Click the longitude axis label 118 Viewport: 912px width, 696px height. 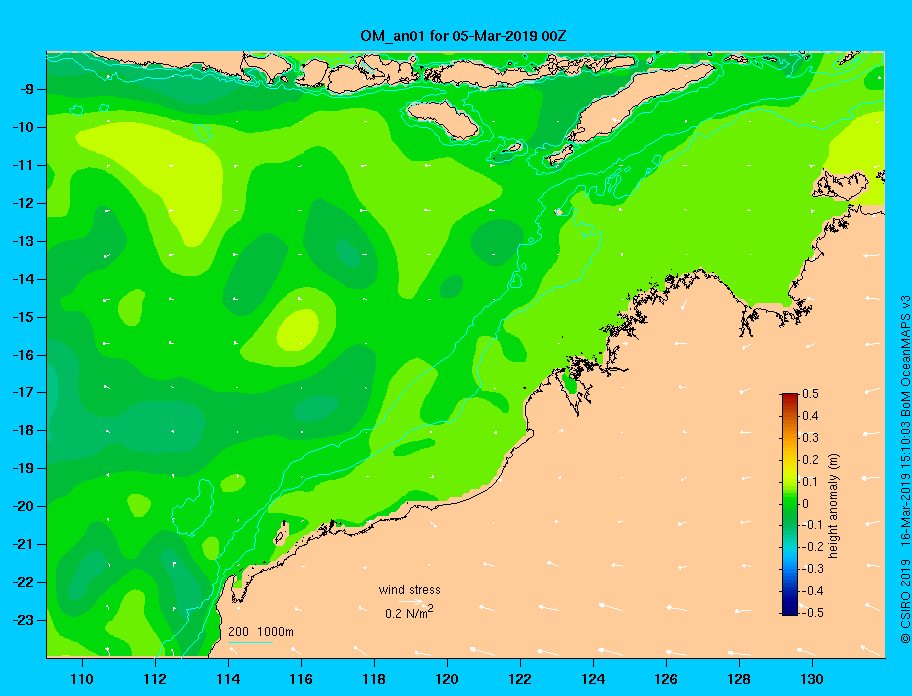[x=374, y=679]
